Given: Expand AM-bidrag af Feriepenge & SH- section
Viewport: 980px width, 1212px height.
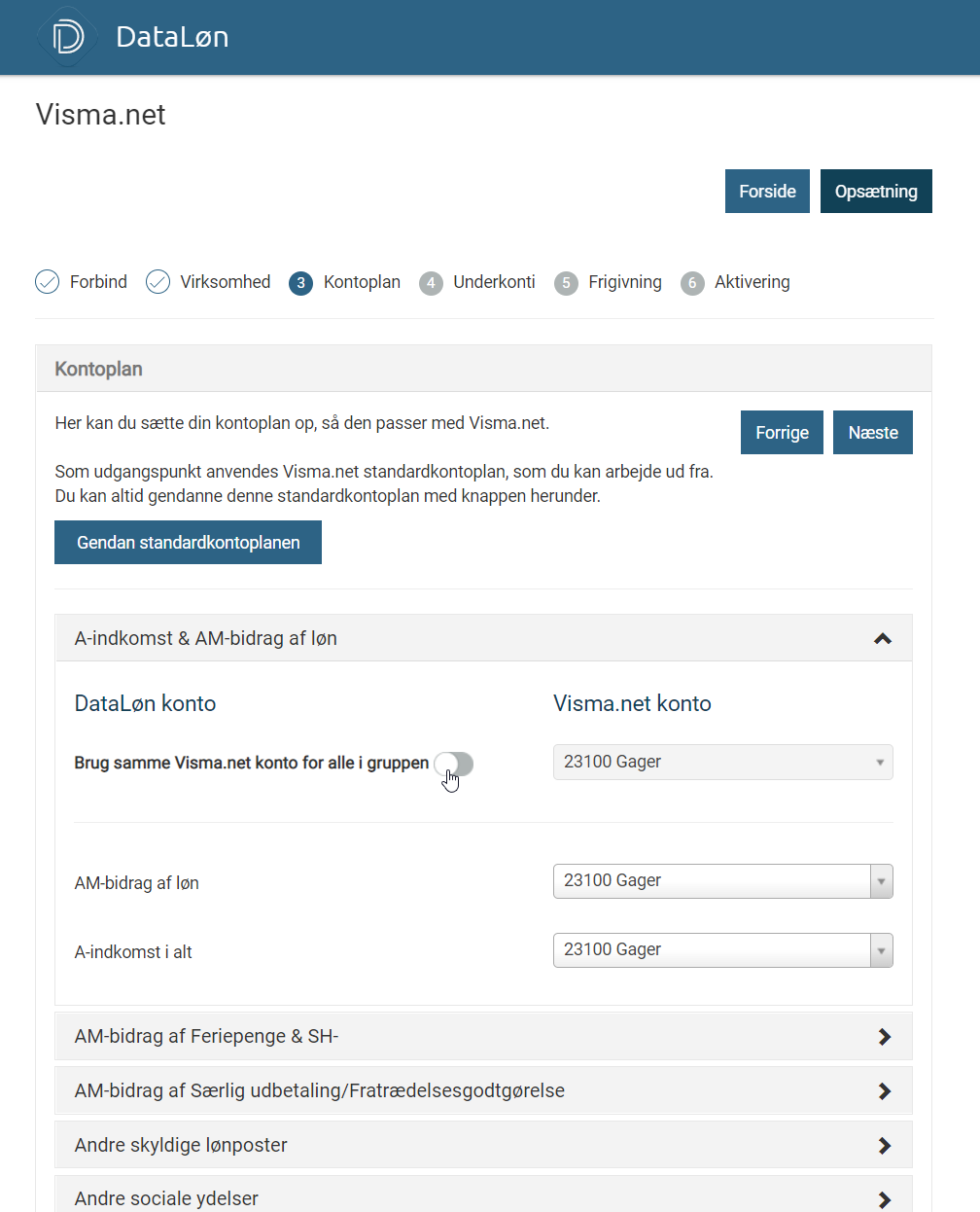Looking at the screenshot, I should 884,1037.
